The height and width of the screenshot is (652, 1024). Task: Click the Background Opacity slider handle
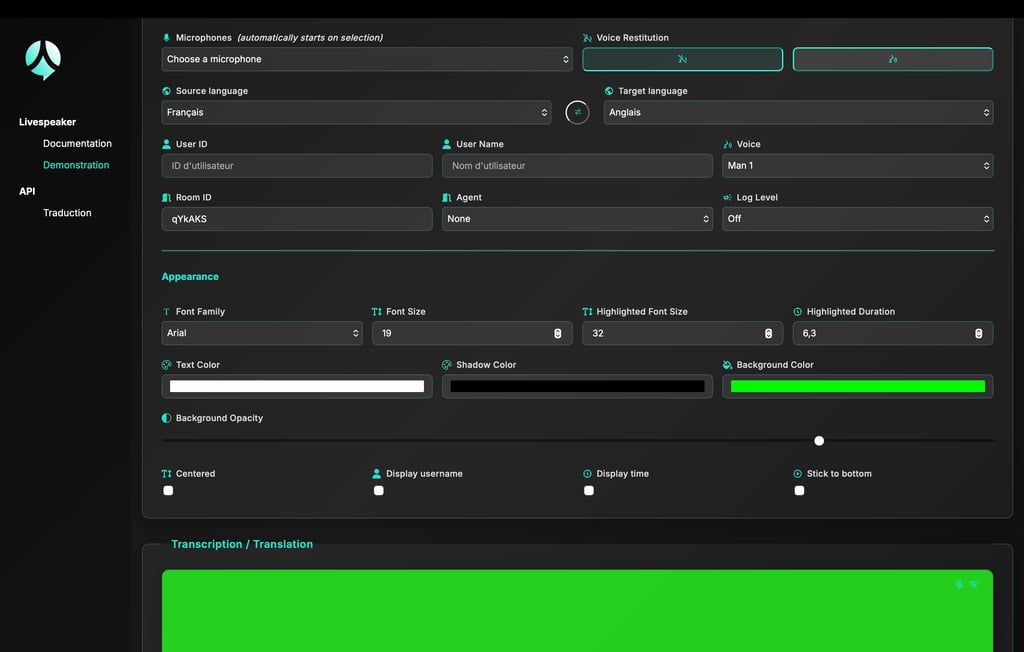tap(819, 441)
